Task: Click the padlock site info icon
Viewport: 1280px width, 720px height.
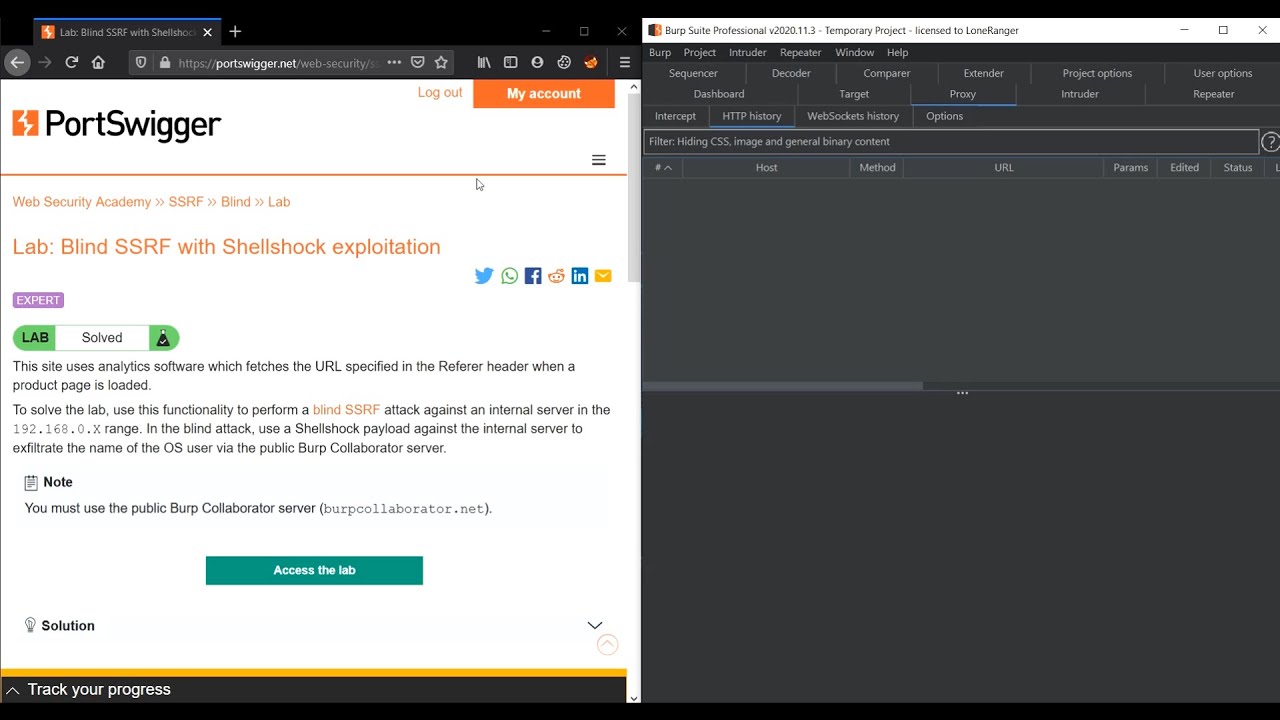Action: 165,62
